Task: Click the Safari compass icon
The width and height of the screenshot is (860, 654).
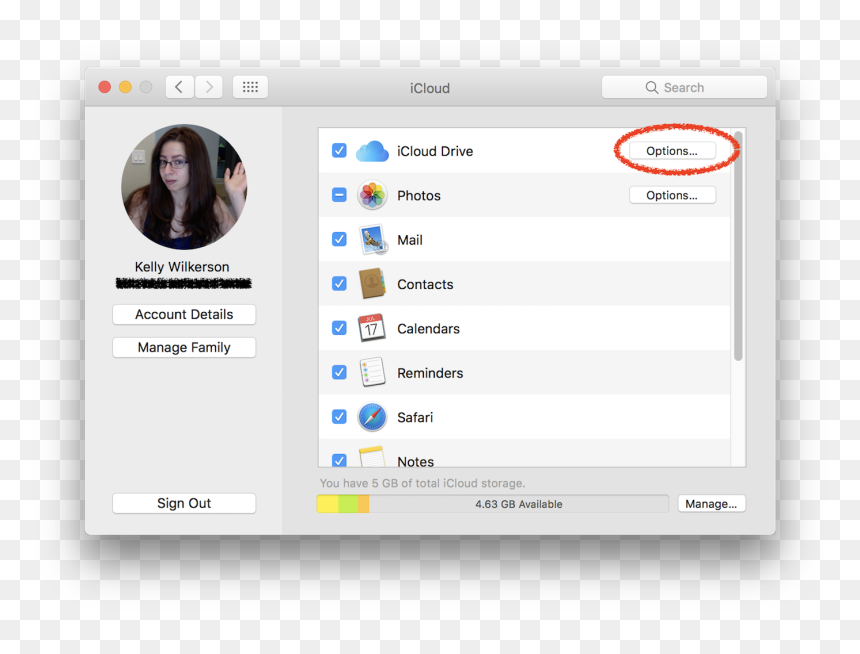Action: [x=372, y=417]
